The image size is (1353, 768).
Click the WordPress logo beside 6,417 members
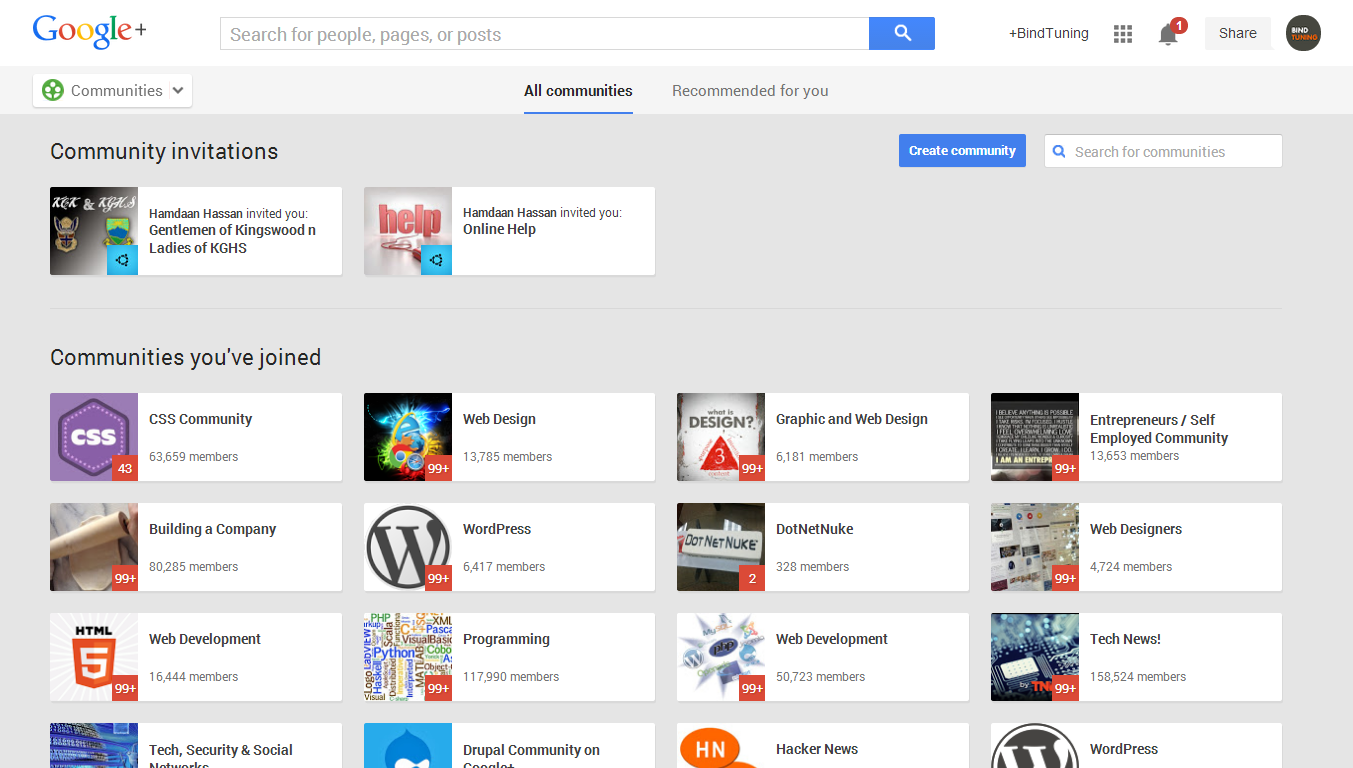[408, 547]
